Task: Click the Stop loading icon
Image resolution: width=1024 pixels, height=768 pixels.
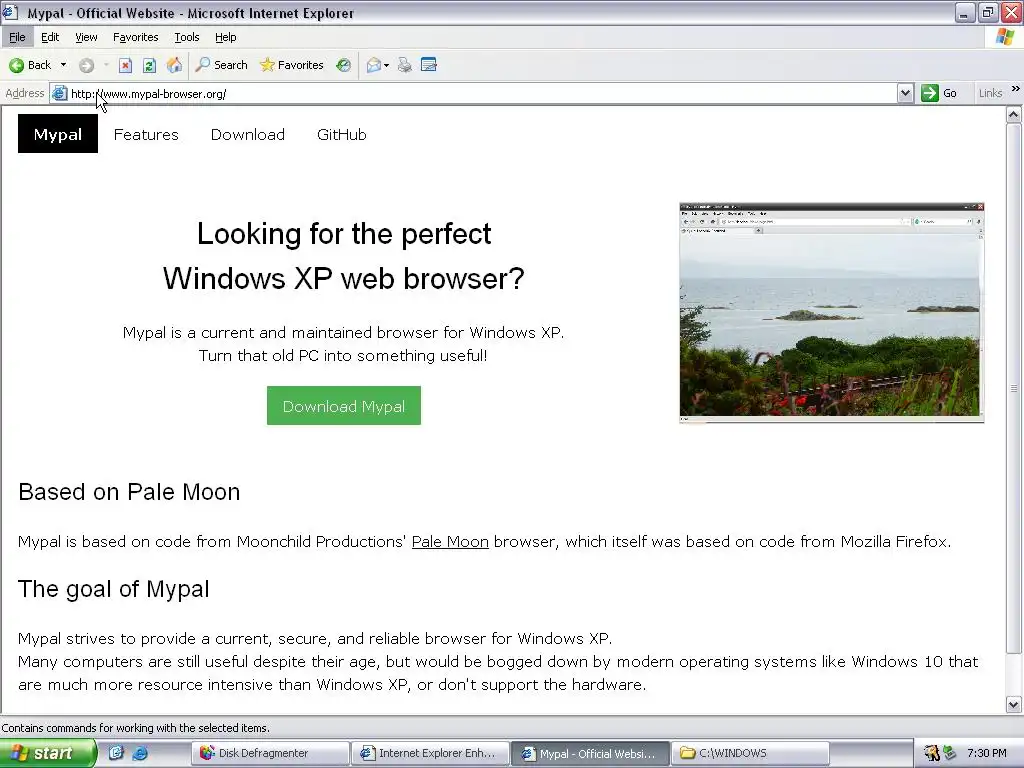Action: (x=125, y=65)
